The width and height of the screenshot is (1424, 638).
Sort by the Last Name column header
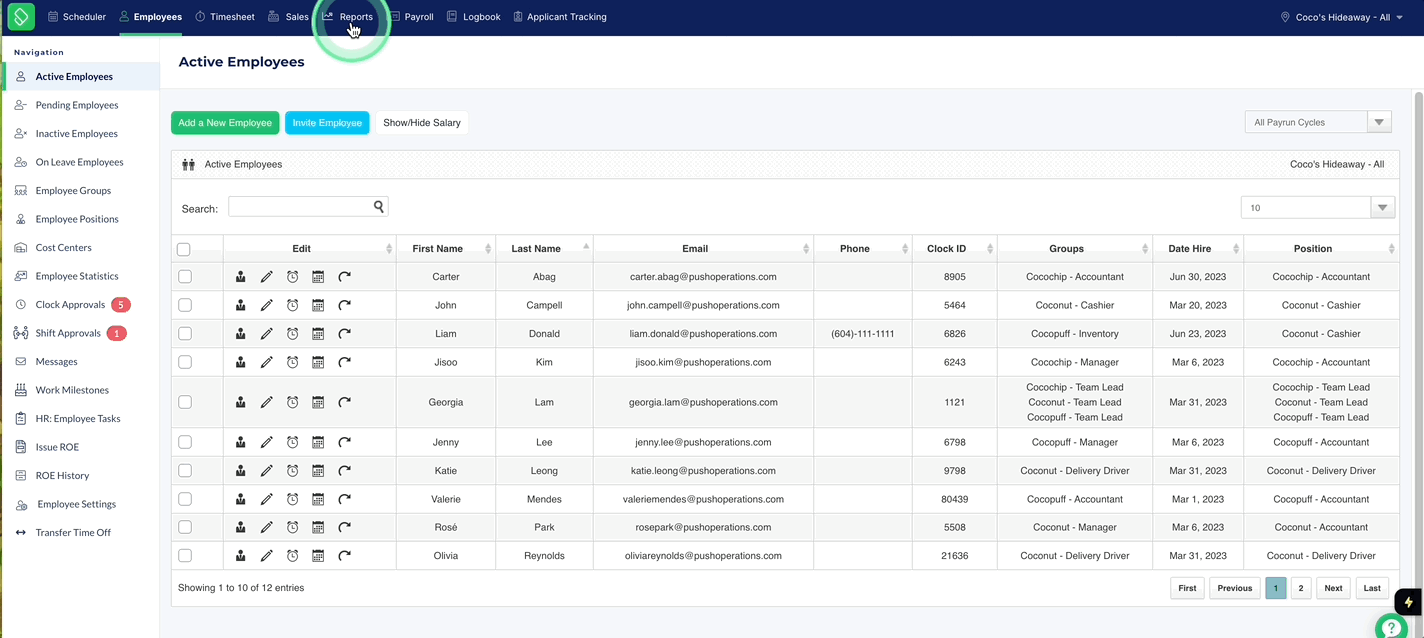pos(544,248)
